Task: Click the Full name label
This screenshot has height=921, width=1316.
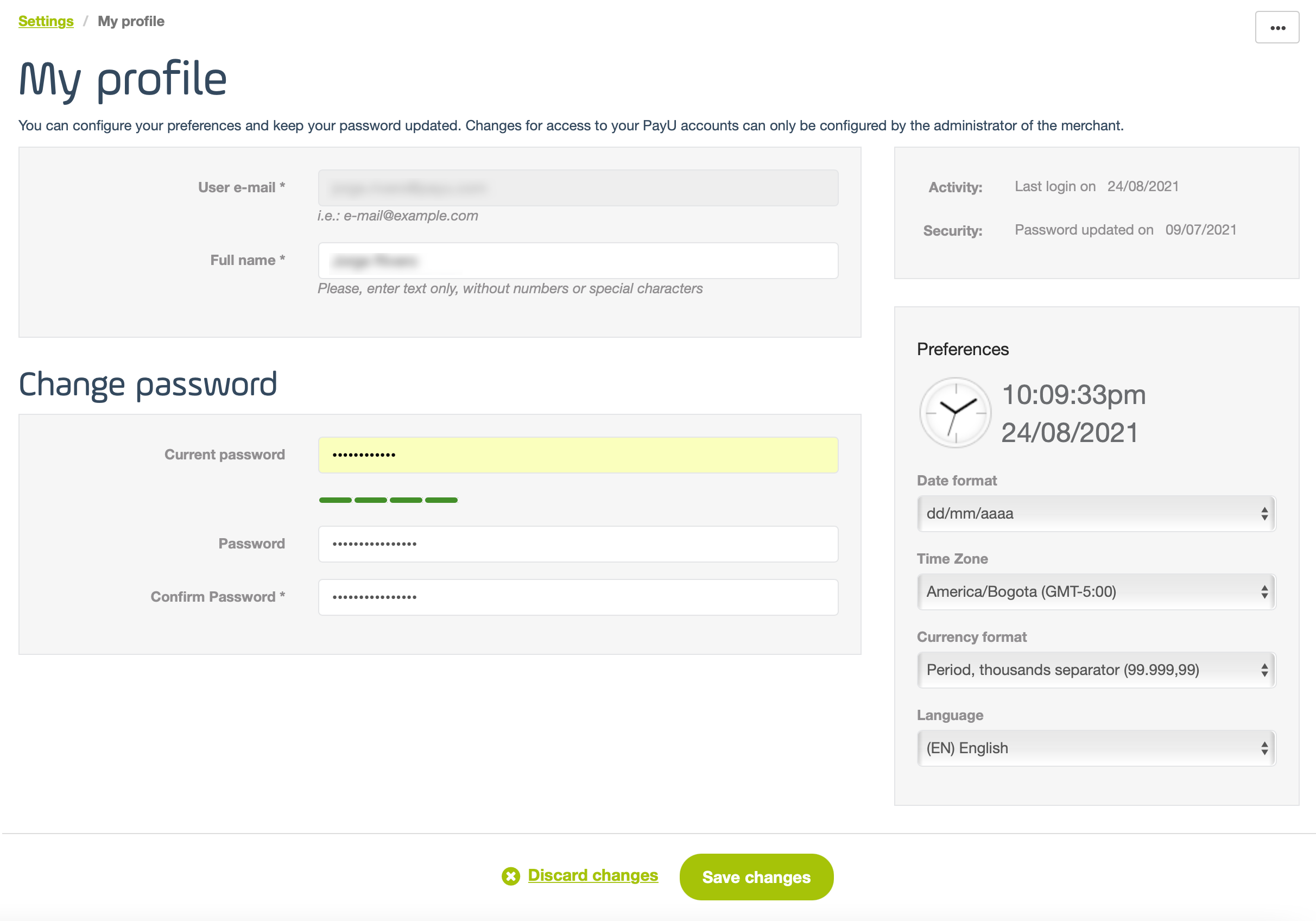Action: 248,260
